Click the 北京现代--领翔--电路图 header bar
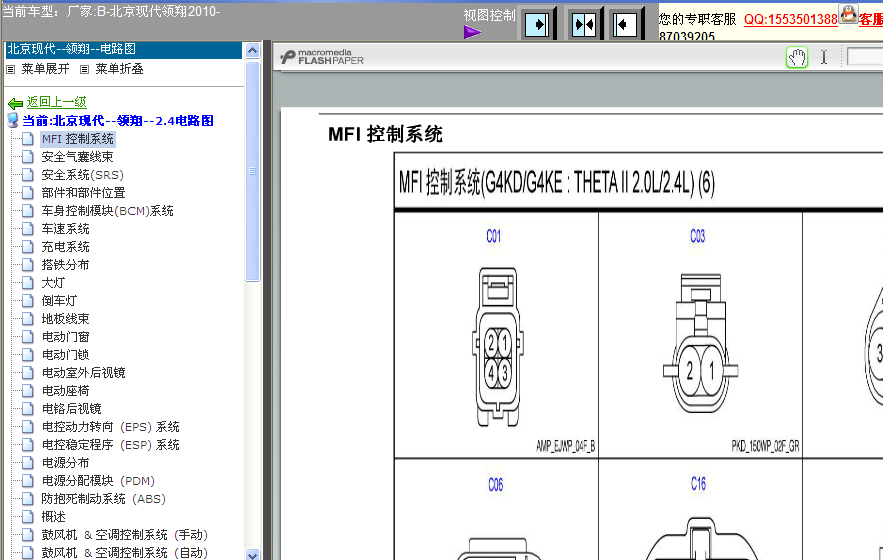 coord(124,50)
